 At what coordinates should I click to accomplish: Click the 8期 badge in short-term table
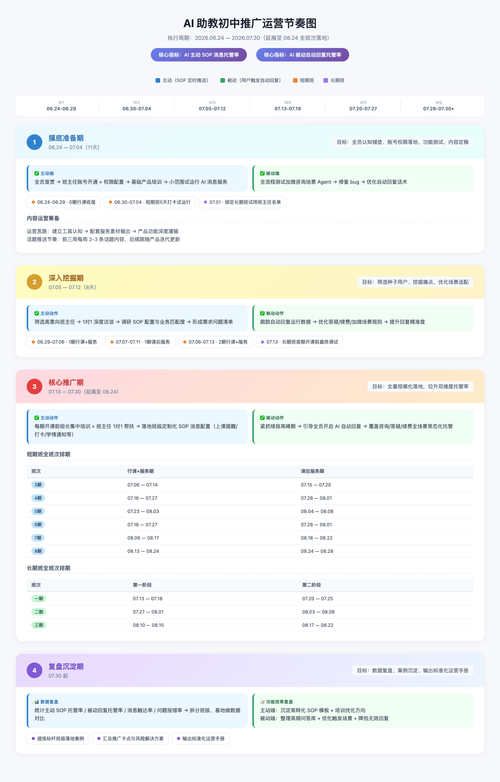(x=38, y=551)
